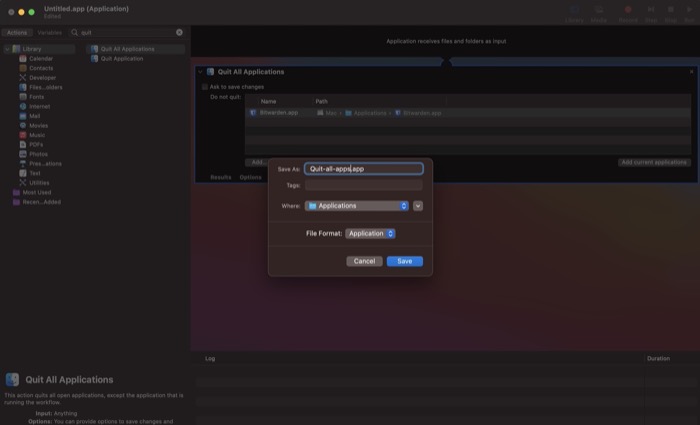Select the Contacts library category
This screenshot has width=700, height=425.
tap(36, 68)
